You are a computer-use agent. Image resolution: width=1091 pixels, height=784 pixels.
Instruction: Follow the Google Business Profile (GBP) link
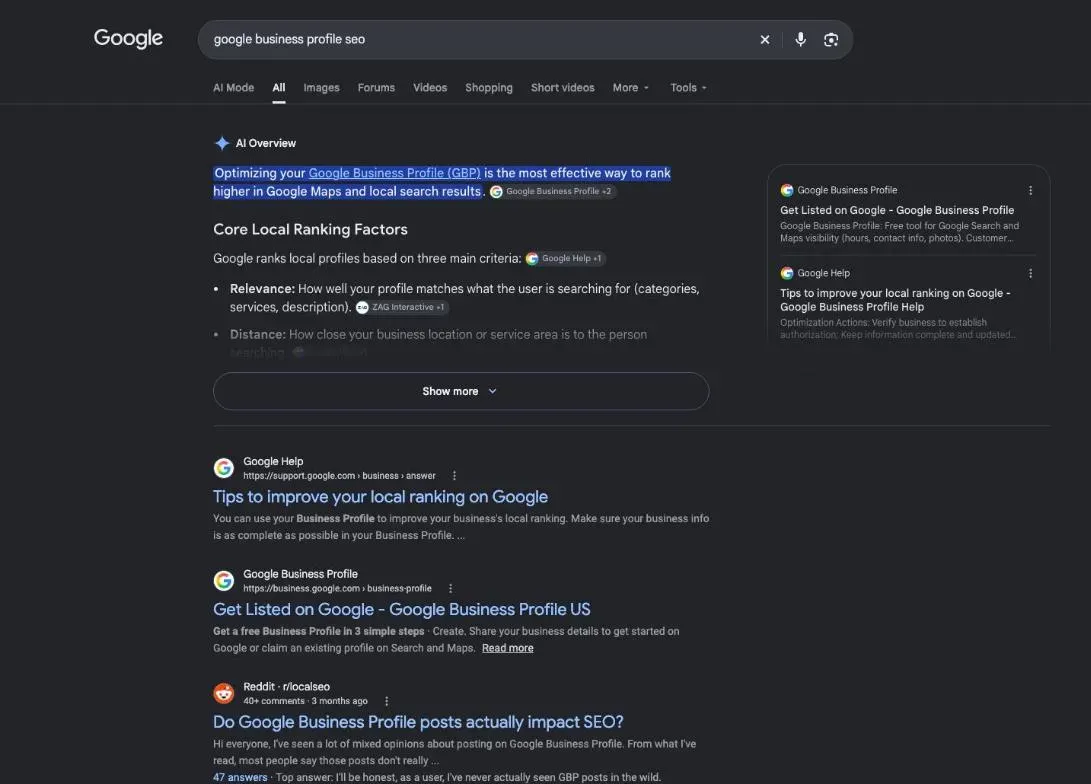click(395, 173)
